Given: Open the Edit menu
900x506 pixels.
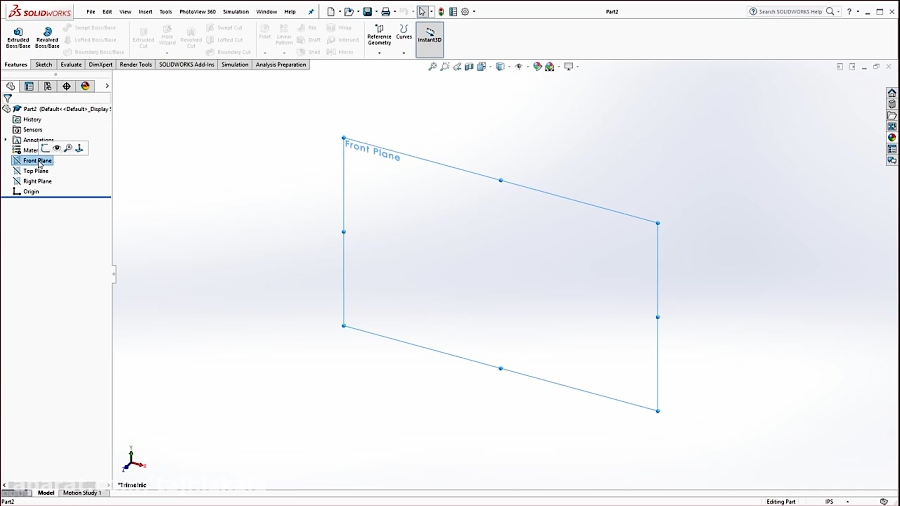Looking at the screenshot, I should pyautogui.click(x=107, y=11).
